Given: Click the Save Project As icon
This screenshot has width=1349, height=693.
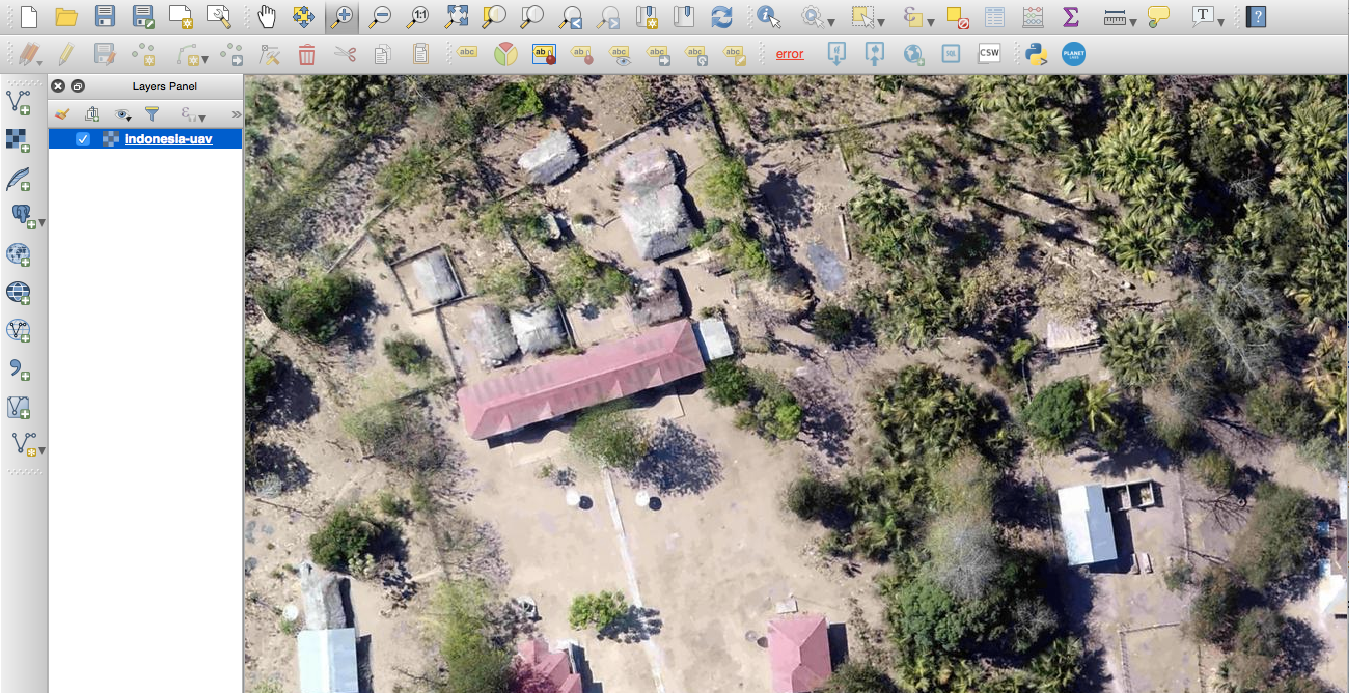Looking at the screenshot, I should [x=143, y=17].
